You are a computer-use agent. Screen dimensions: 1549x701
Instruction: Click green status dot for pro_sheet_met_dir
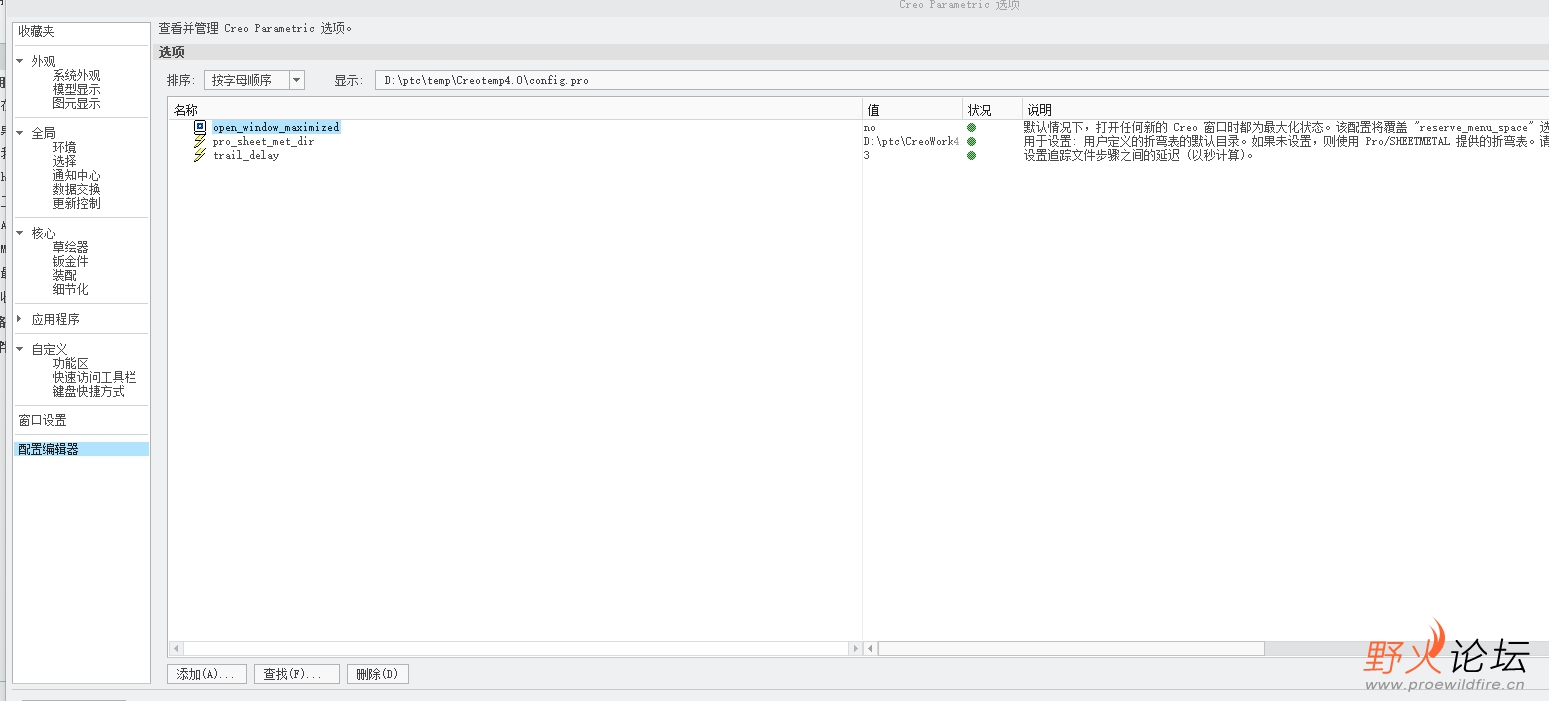[971, 142]
